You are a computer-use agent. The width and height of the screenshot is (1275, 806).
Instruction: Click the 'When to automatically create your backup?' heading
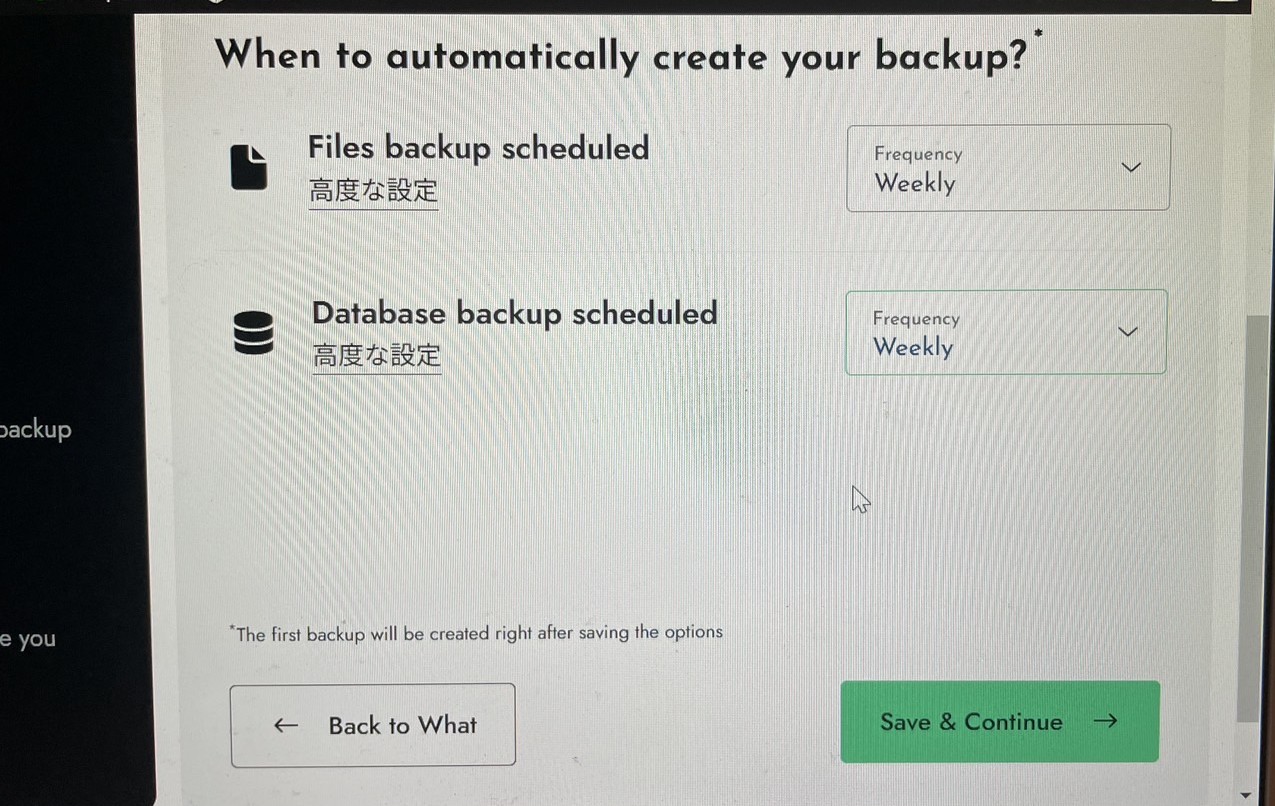(x=620, y=56)
